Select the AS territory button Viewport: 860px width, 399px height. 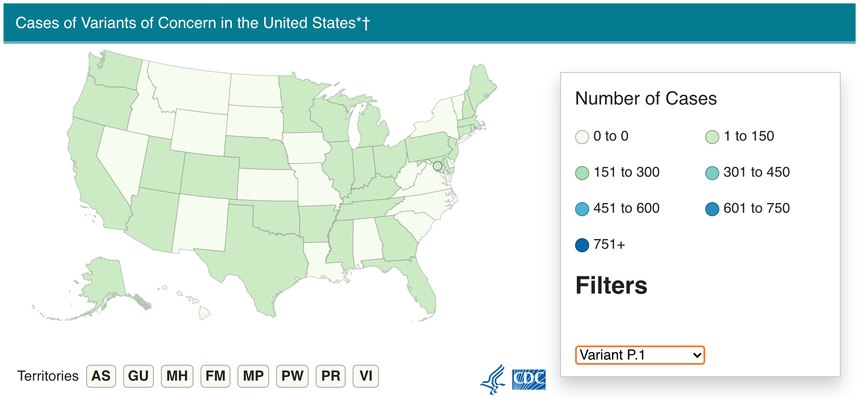pos(101,376)
